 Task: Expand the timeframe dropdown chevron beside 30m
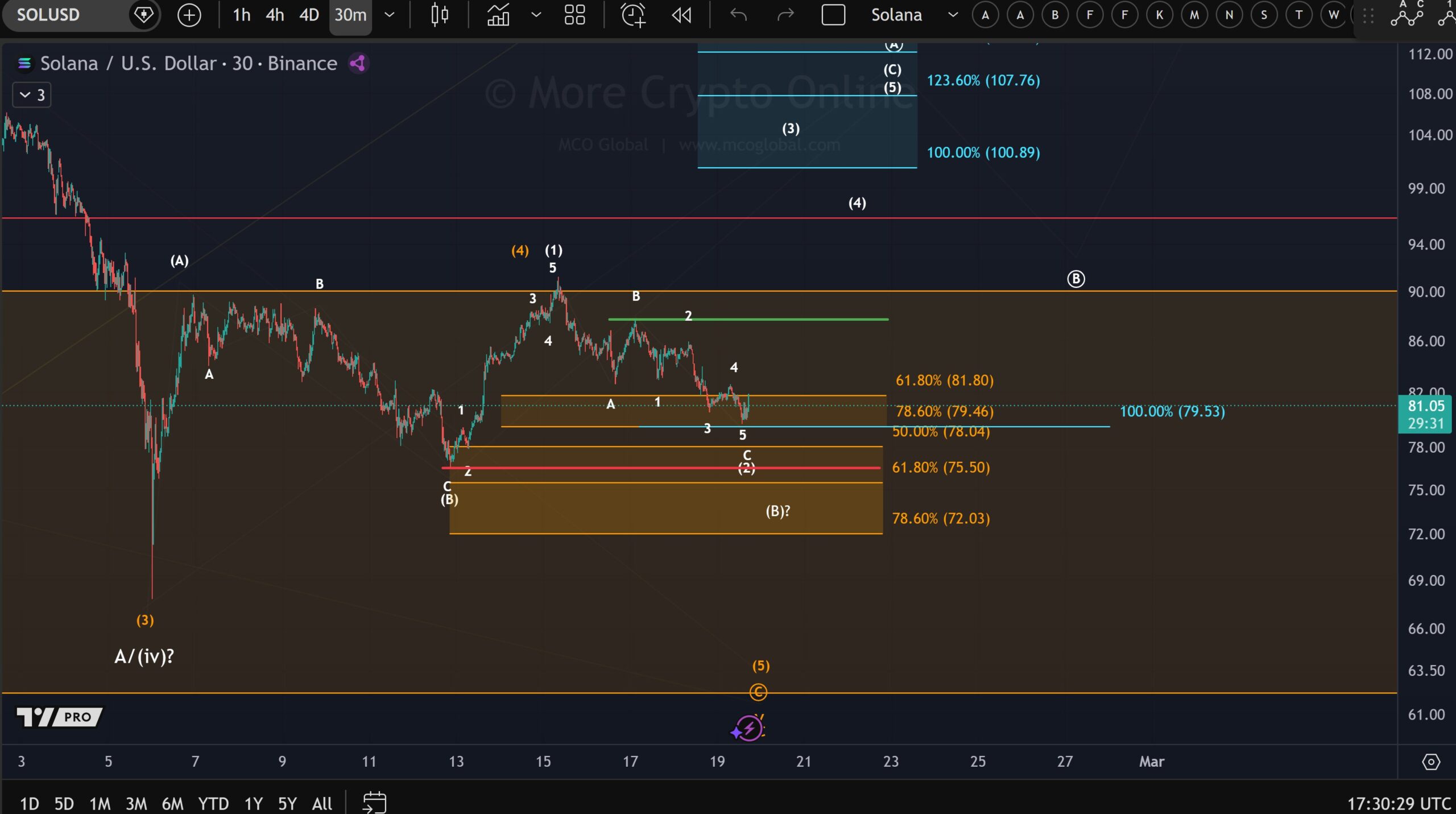point(390,15)
